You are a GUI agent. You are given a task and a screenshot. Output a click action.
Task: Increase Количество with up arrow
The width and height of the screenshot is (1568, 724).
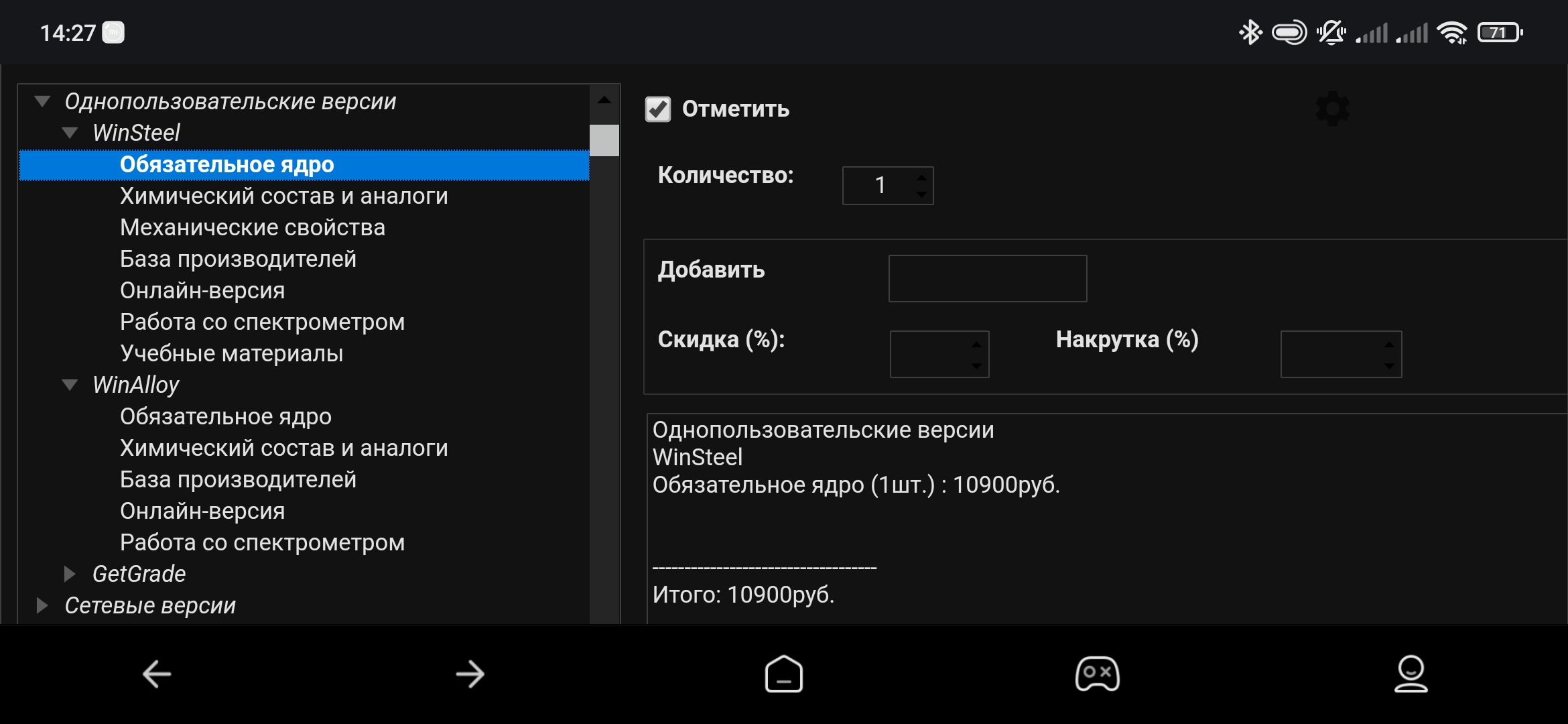(x=922, y=177)
